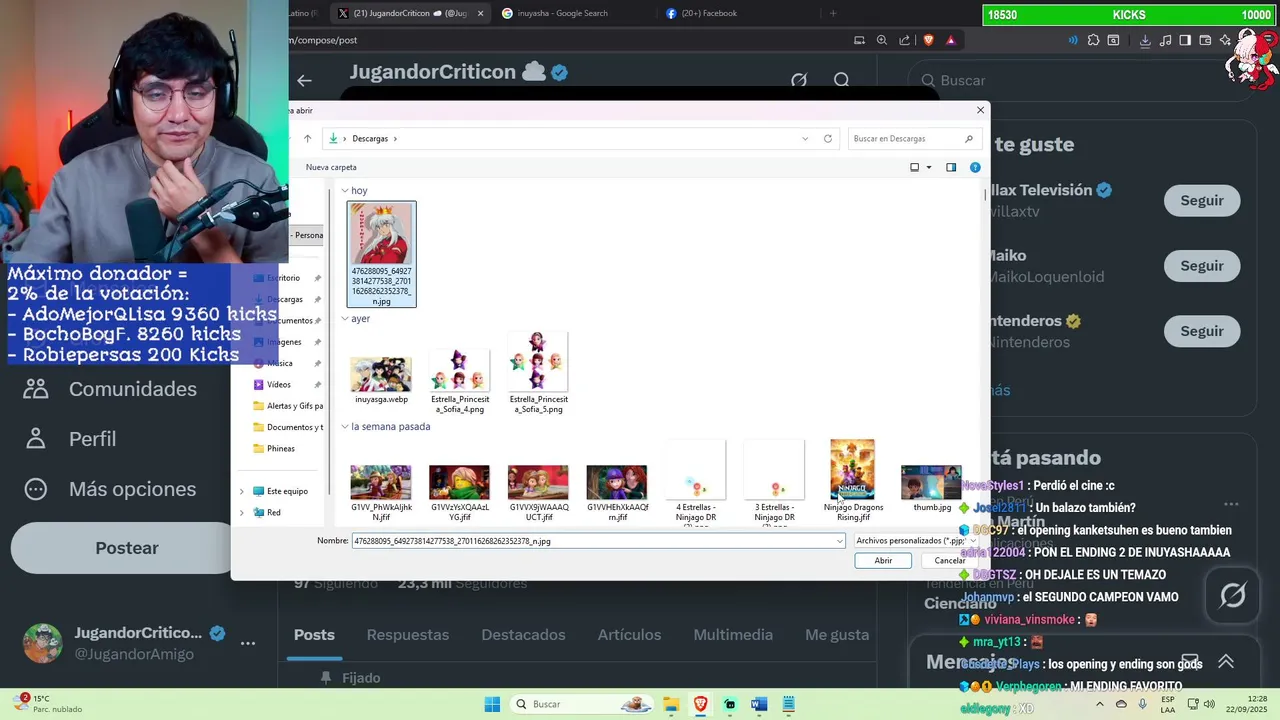
Task: Follow Willax Televisión with Seguir
Action: point(1202,201)
